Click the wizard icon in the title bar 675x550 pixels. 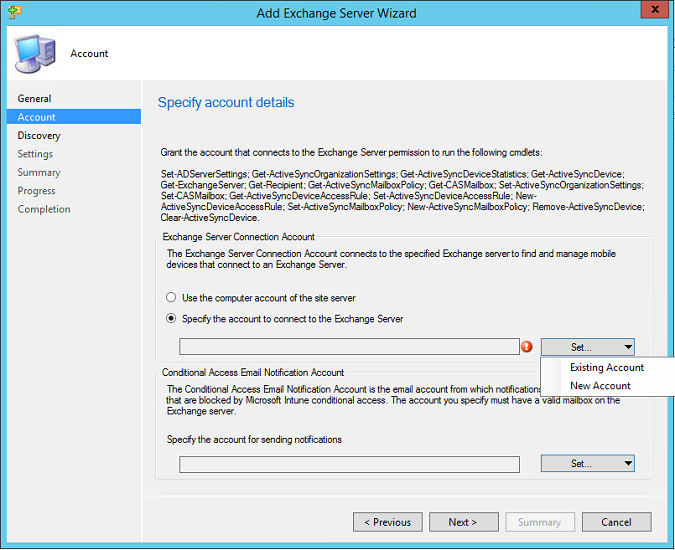point(14,12)
